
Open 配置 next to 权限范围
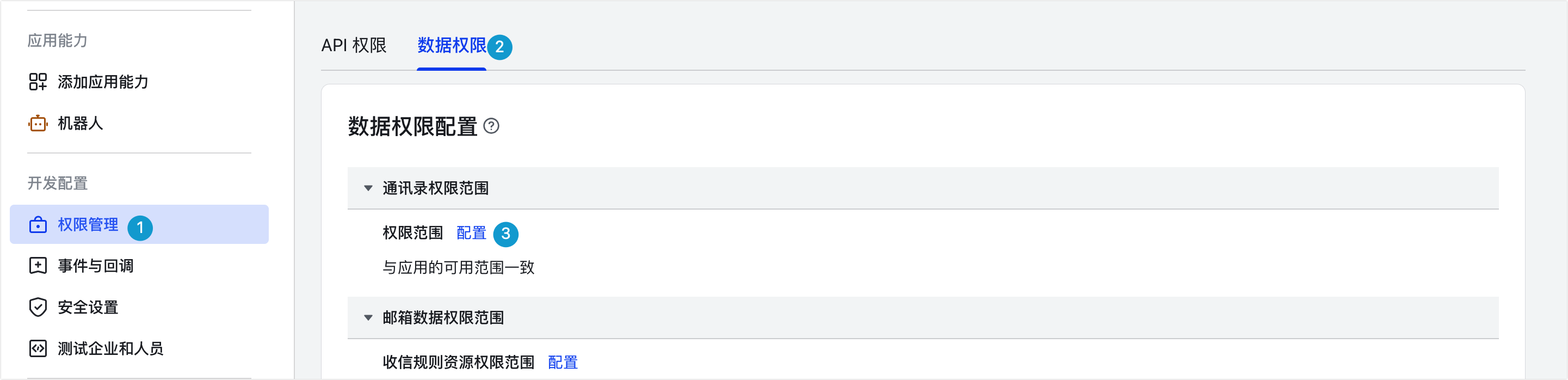pos(471,232)
